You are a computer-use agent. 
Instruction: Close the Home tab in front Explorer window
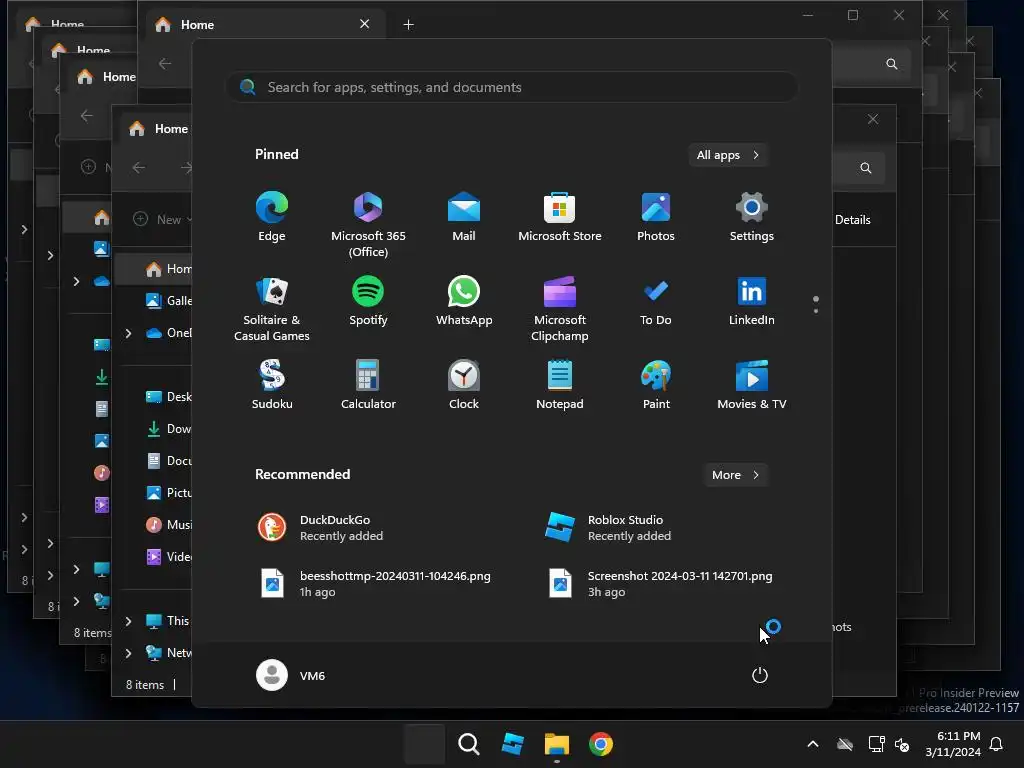coord(364,24)
